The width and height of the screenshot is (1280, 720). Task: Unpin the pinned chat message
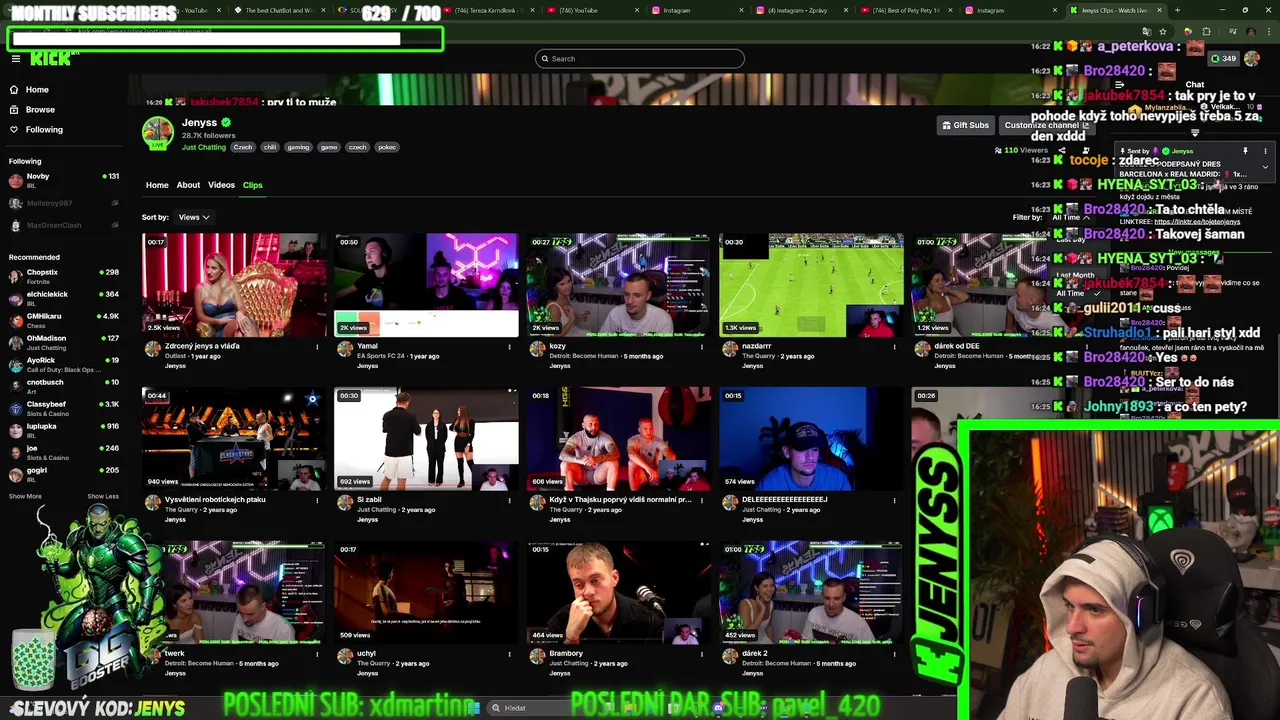coord(1245,151)
